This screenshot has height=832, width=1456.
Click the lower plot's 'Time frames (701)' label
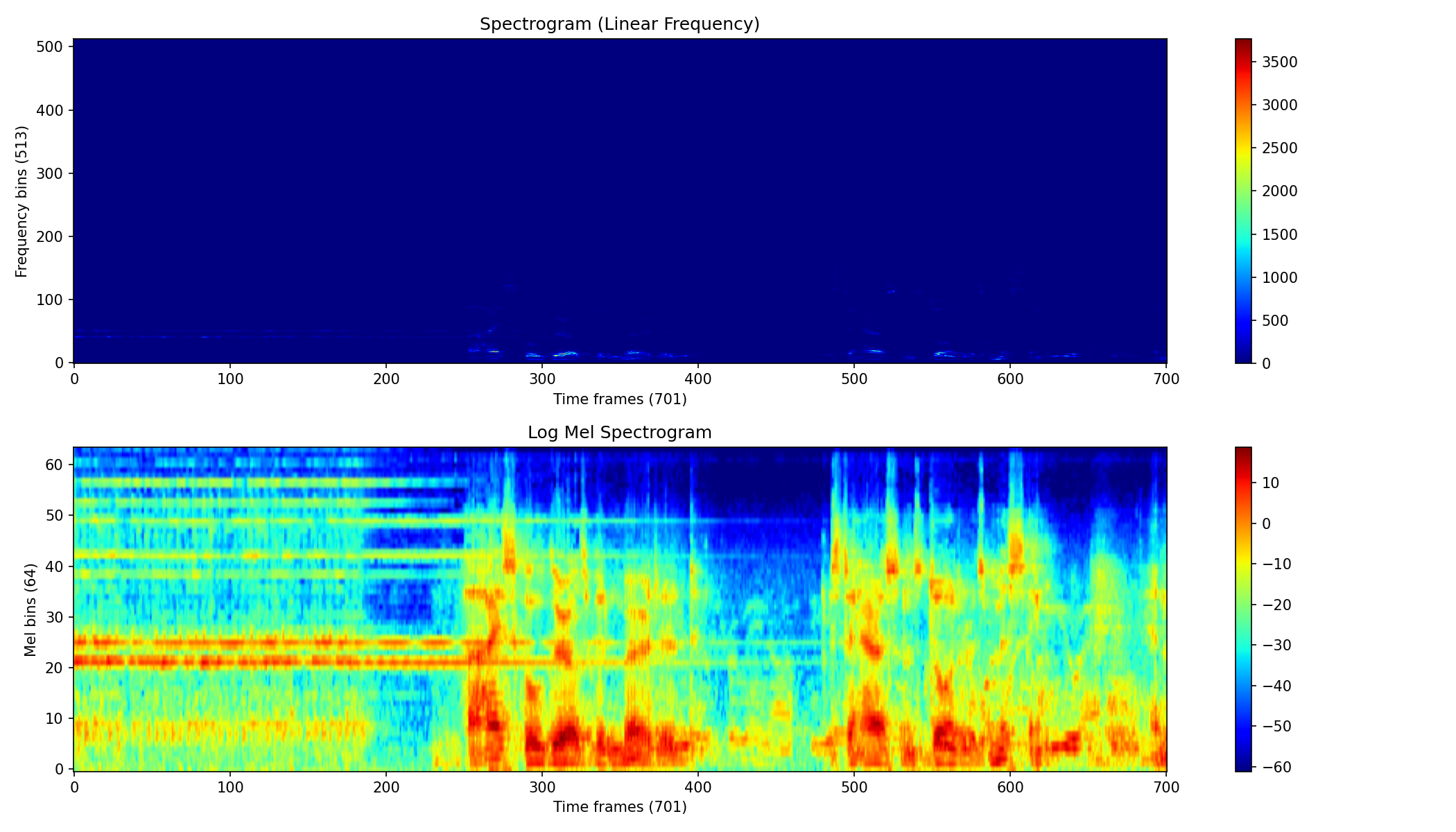(620, 807)
